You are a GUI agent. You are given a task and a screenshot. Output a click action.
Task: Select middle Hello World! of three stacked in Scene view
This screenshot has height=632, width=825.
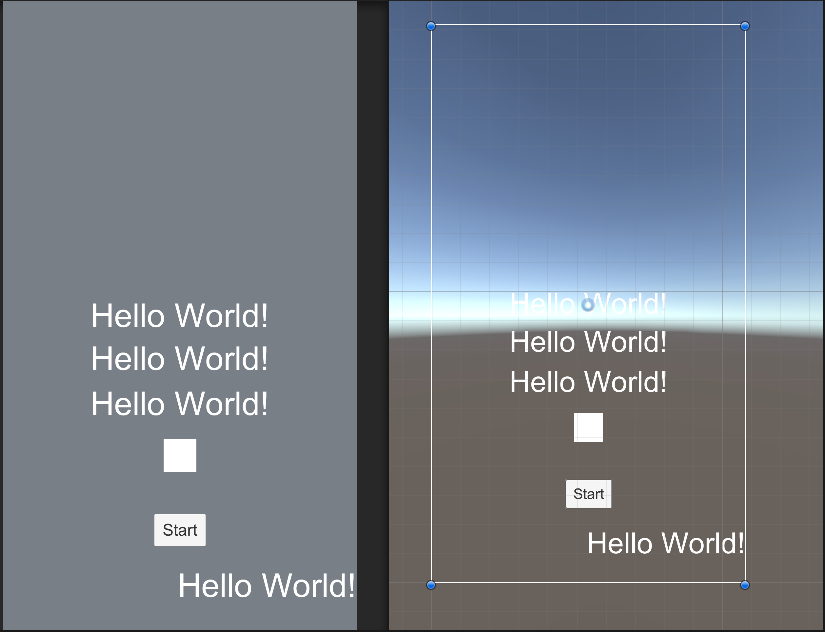point(588,342)
